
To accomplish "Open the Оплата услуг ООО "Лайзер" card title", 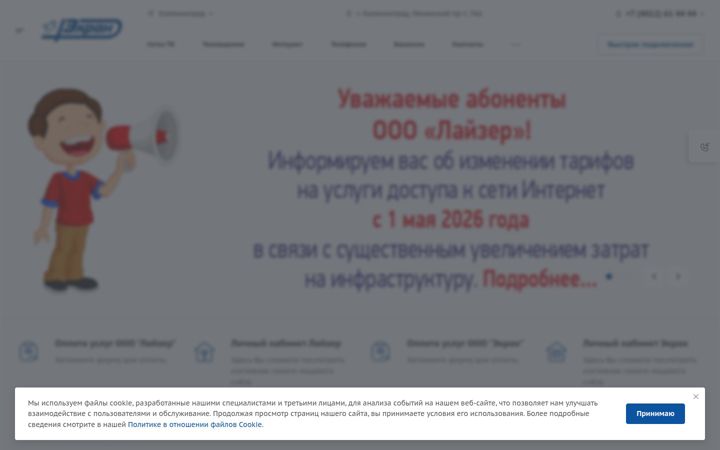I will [115, 343].
